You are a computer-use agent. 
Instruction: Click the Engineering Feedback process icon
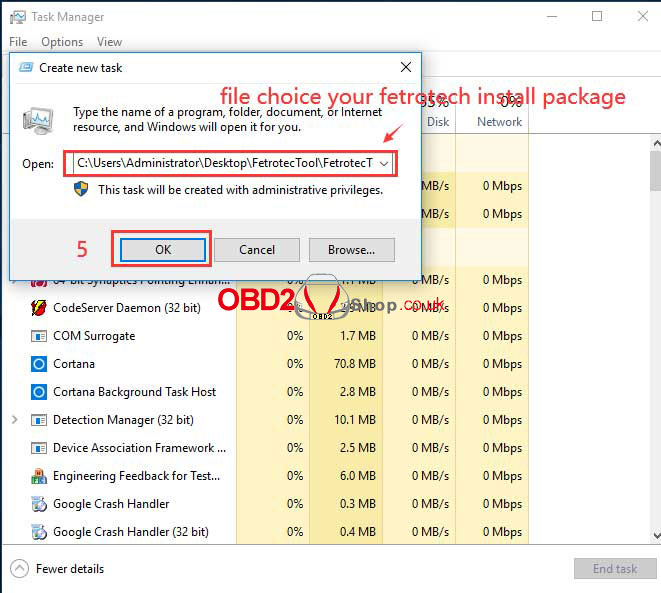tap(39, 476)
